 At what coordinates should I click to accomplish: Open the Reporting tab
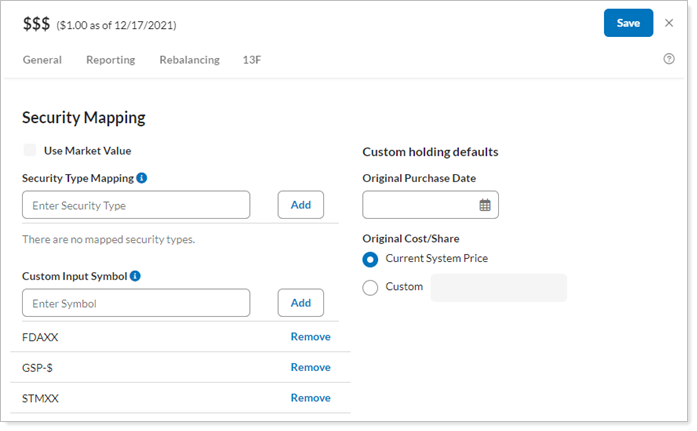pyautogui.click(x=110, y=60)
